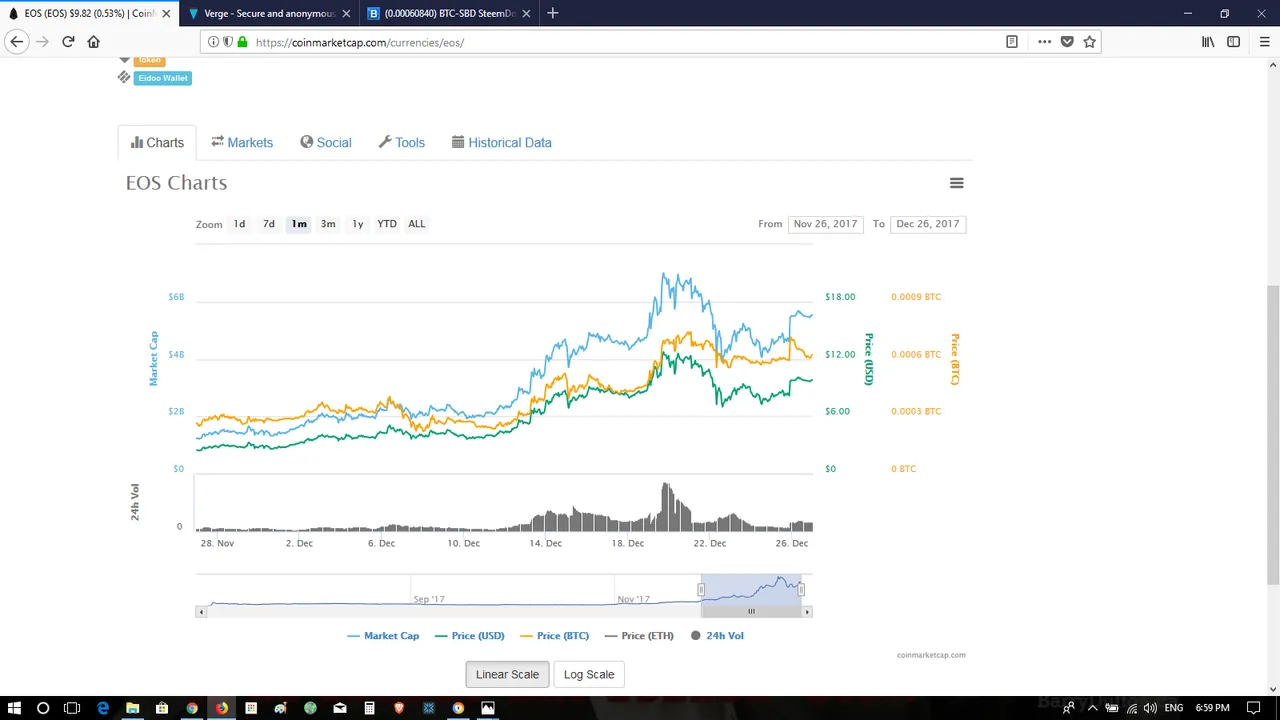Open the Windows Start menu

tap(14, 708)
